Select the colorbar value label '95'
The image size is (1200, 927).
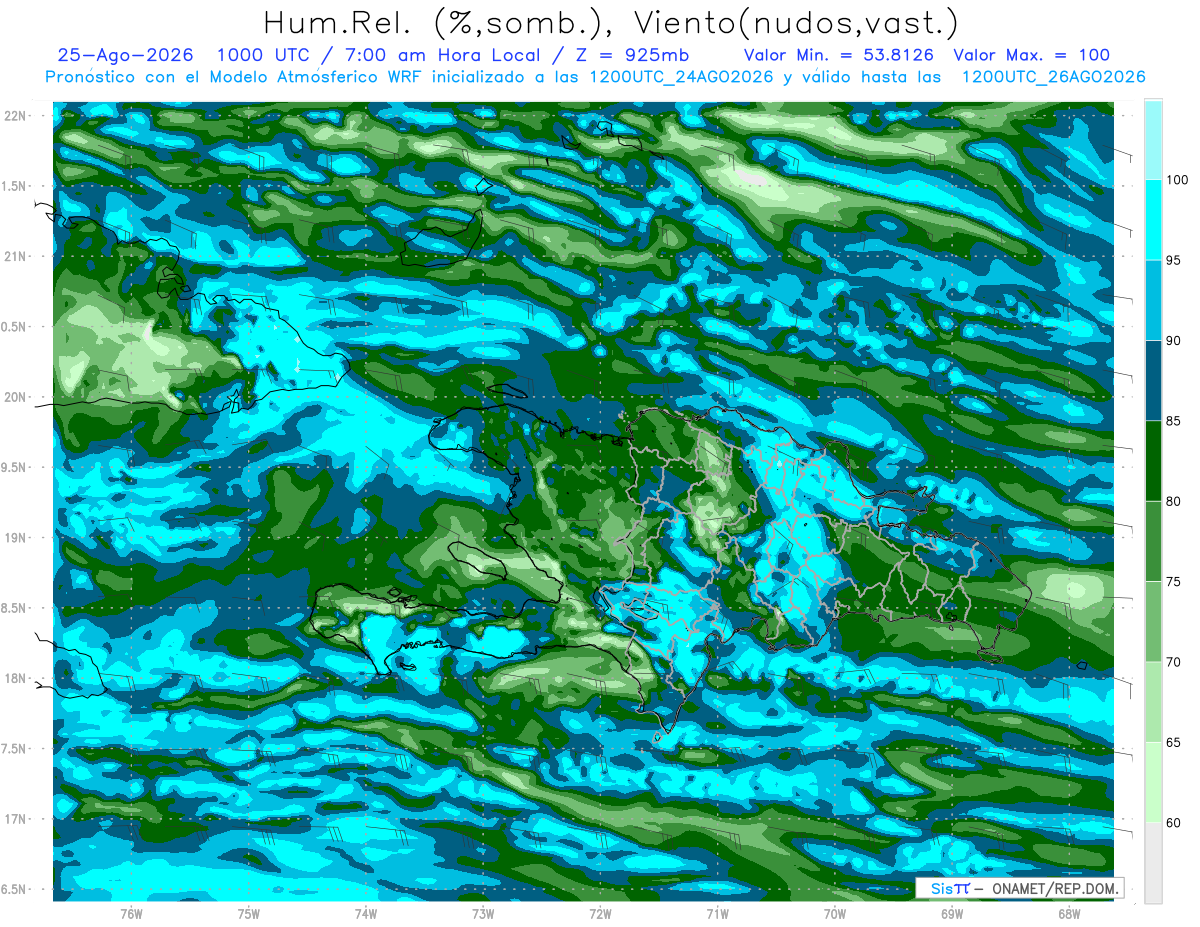pyautogui.click(x=1175, y=261)
